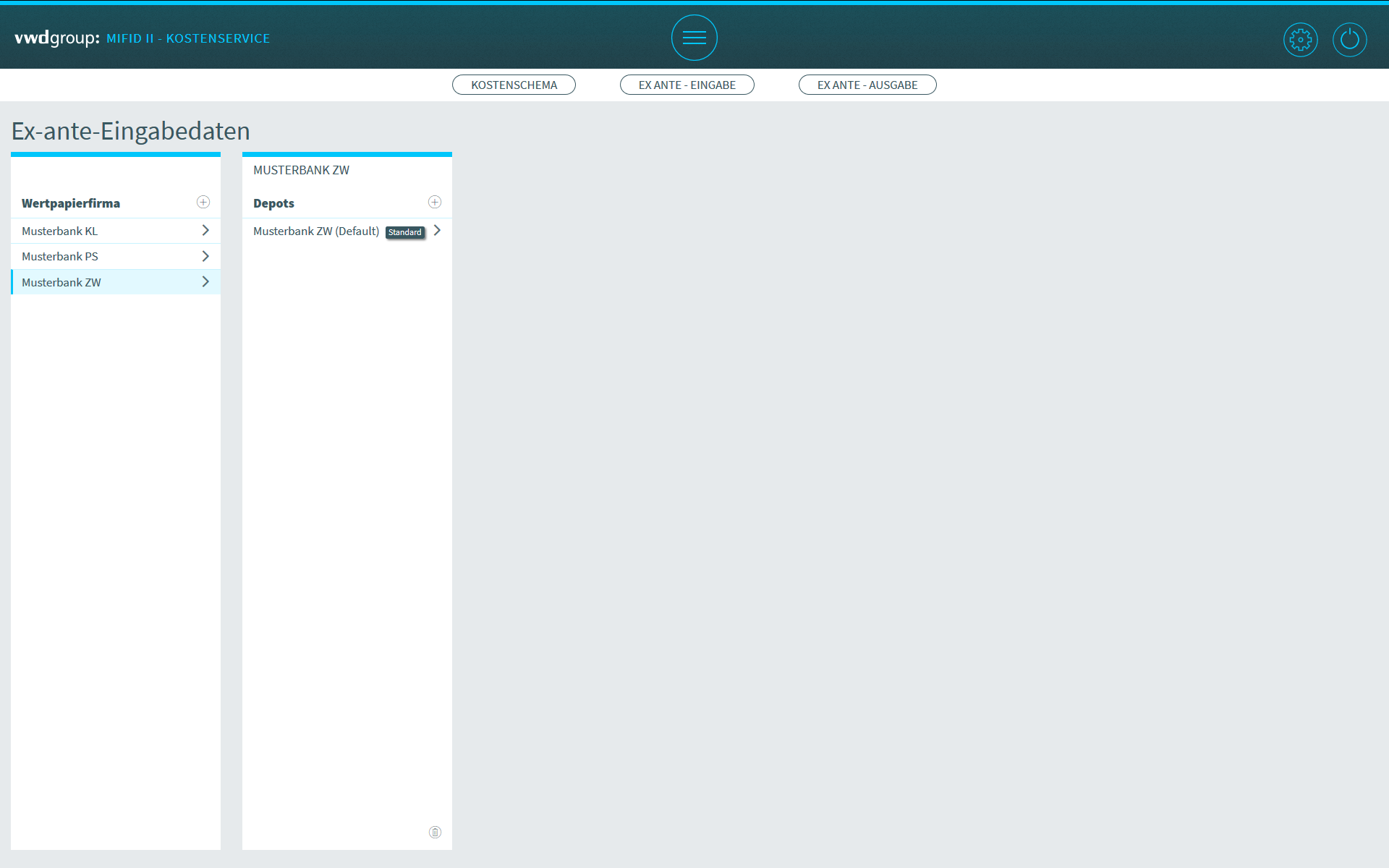Image resolution: width=1389 pixels, height=868 pixels.
Task: Open the hamburger menu in the header
Action: (x=694, y=38)
